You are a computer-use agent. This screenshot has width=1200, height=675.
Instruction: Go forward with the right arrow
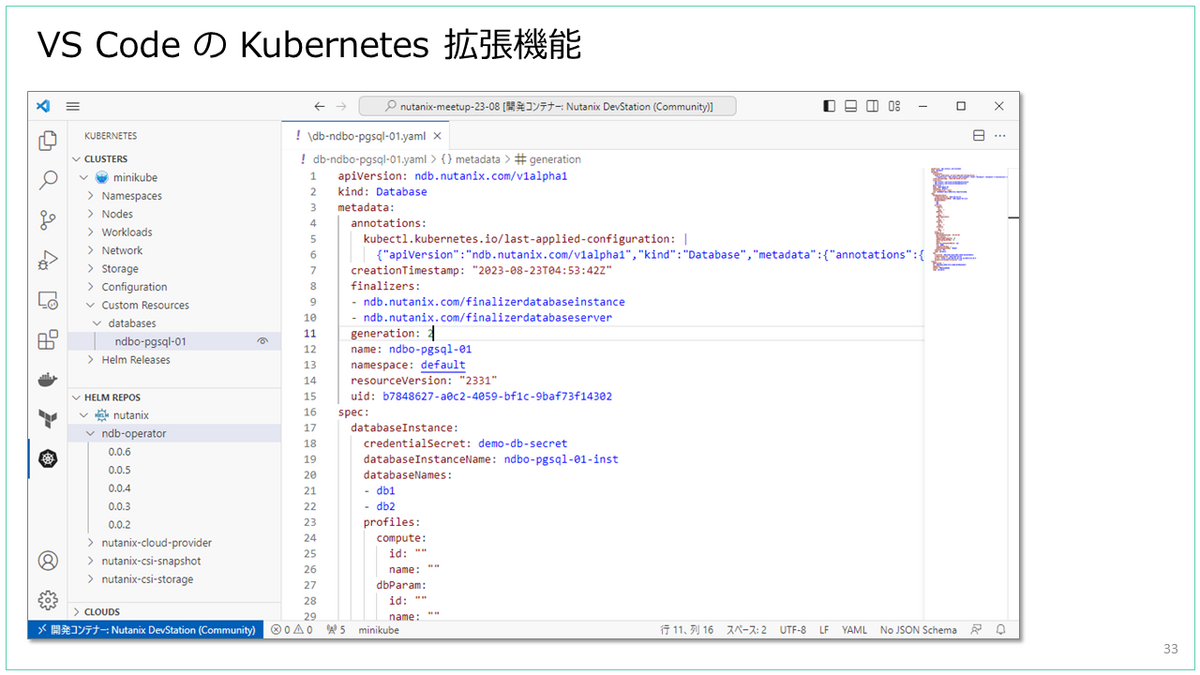pos(342,106)
